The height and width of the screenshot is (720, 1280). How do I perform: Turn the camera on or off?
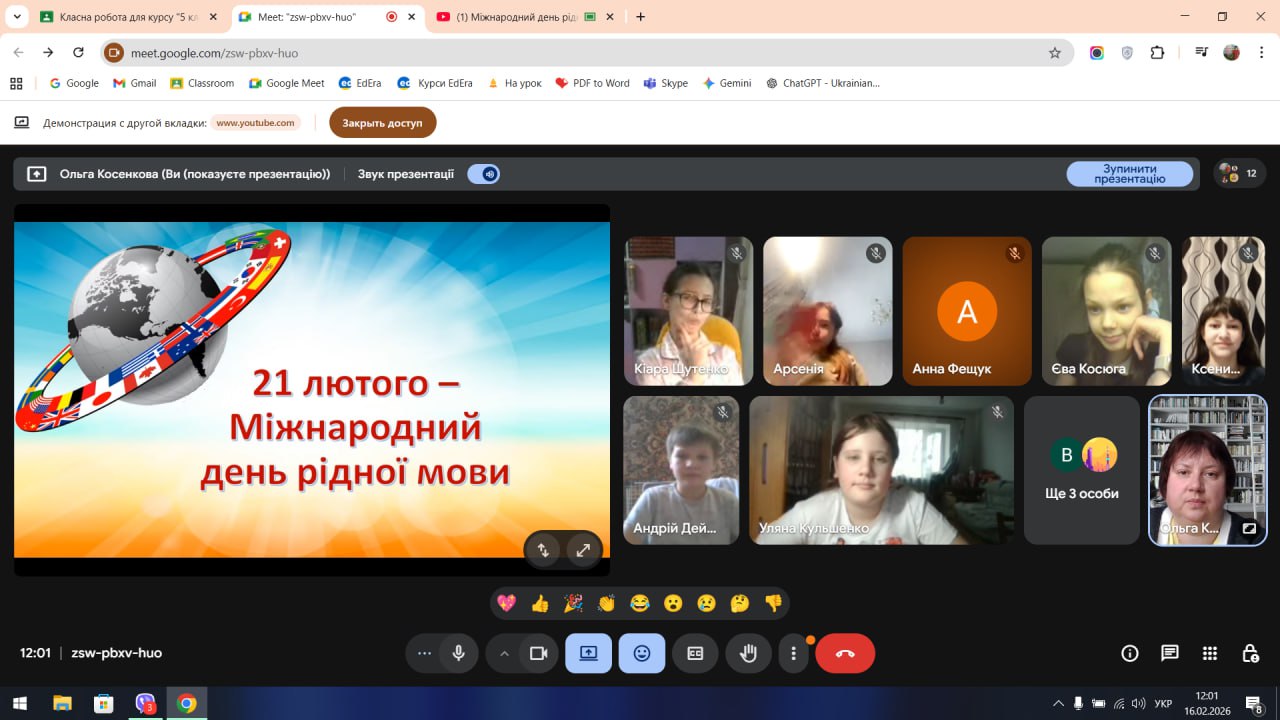click(x=538, y=653)
